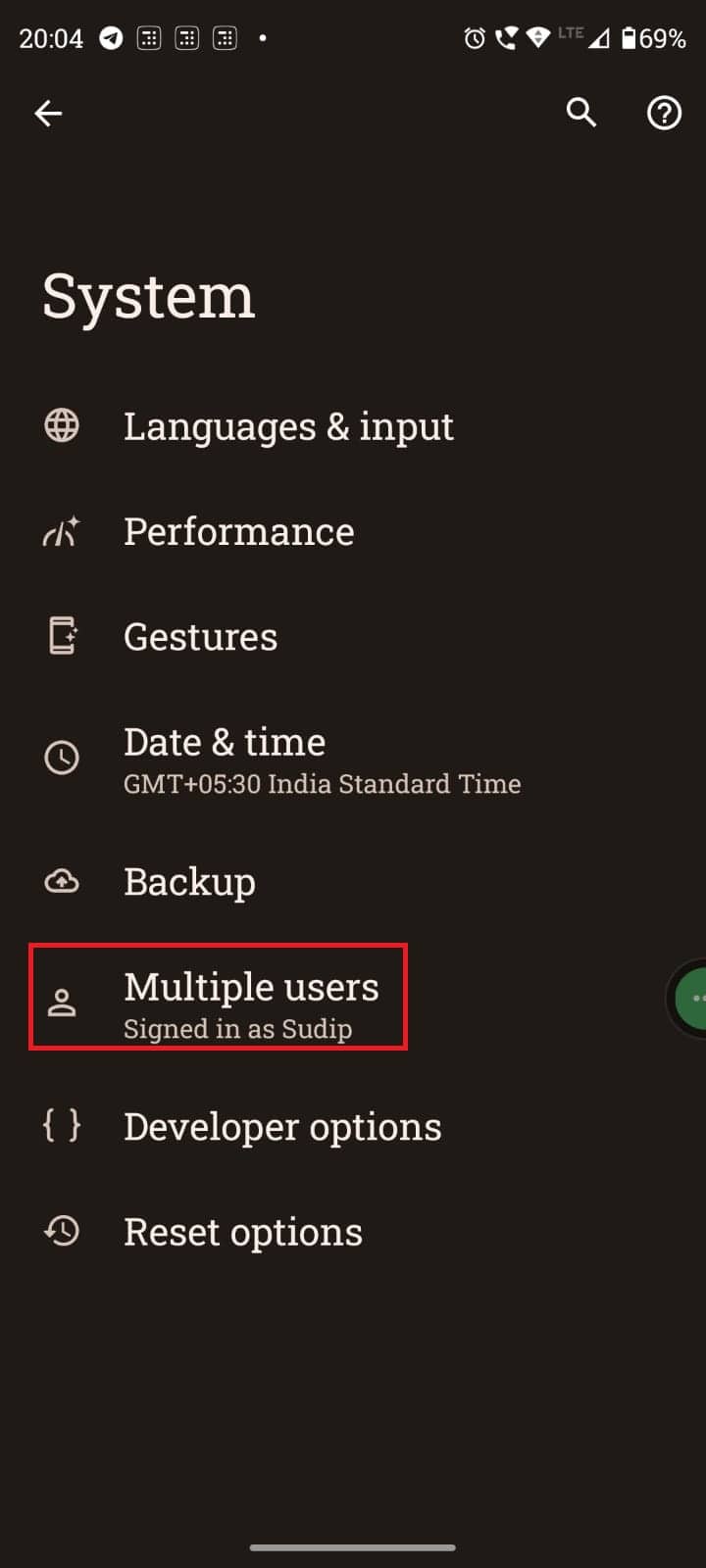706x1568 pixels.
Task: Open the Date & time clock icon
Action: [x=62, y=758]
